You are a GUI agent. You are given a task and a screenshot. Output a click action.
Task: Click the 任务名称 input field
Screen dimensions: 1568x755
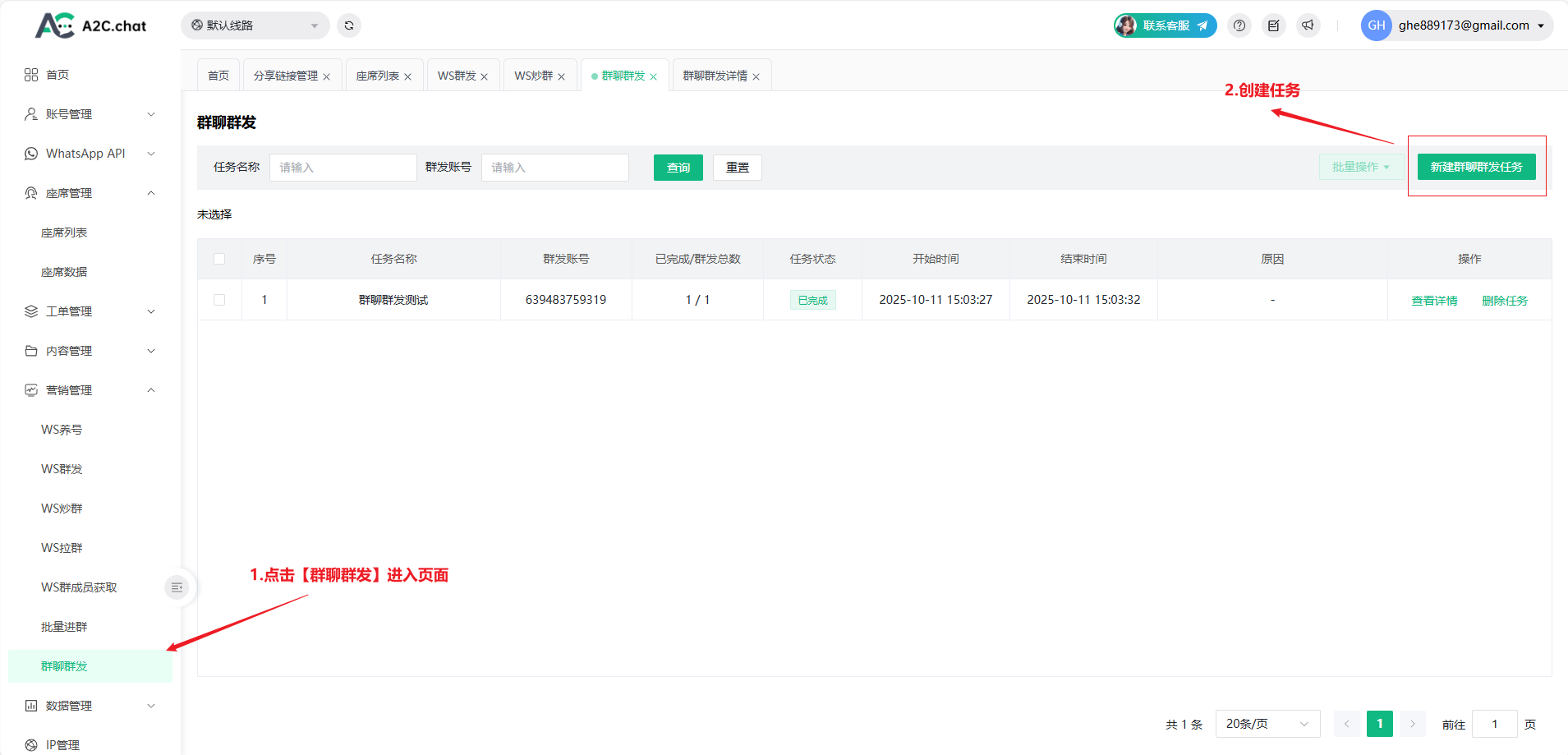[343, 168]
